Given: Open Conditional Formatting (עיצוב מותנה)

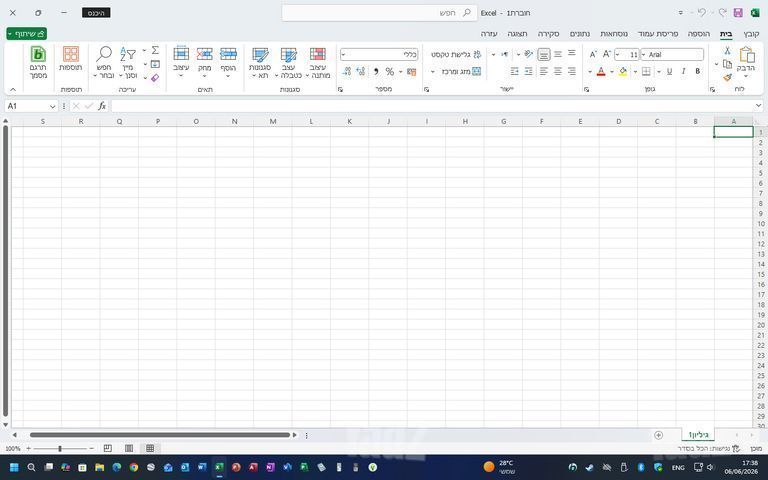Looking at the screenshot, I should coord(317,63).
